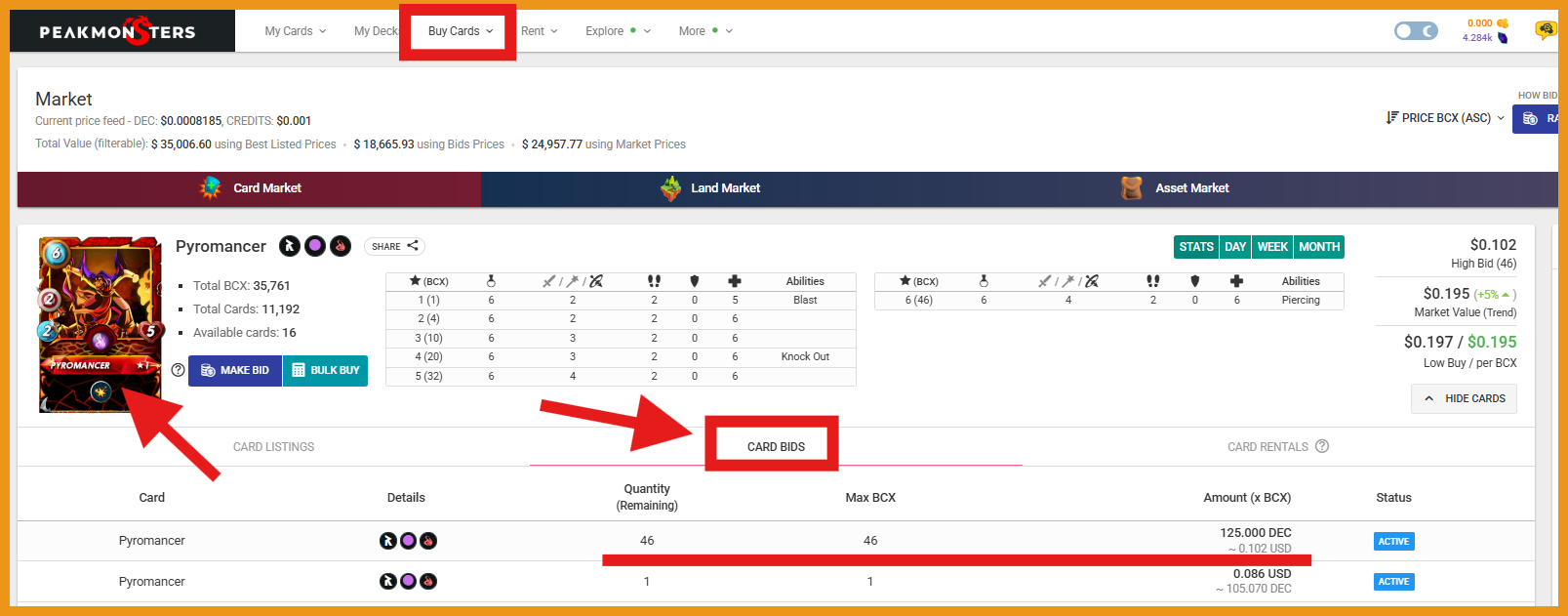Click the health cross icon in right stats table
This screenshot has height=616, width=1568.
1236,280
